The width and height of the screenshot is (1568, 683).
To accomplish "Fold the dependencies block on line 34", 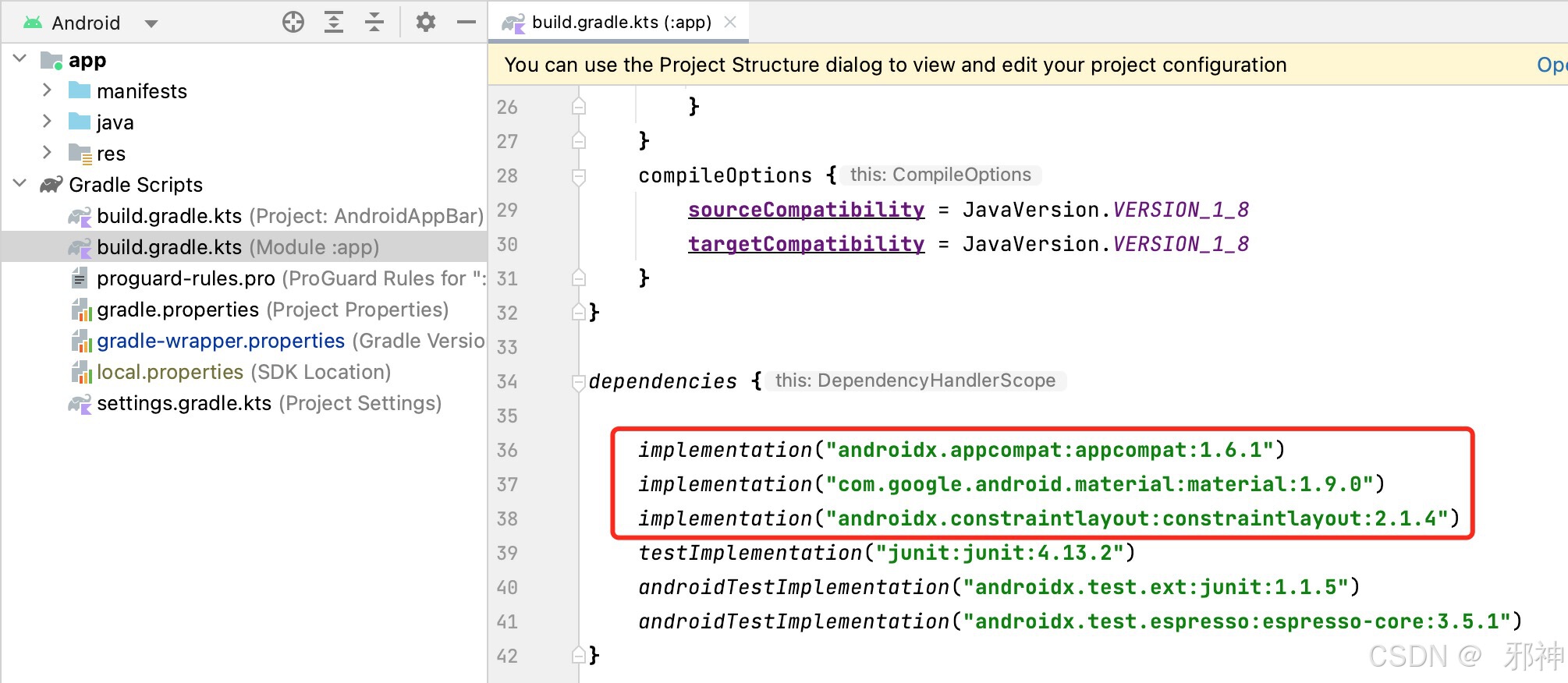I will [x=579, y=383].
